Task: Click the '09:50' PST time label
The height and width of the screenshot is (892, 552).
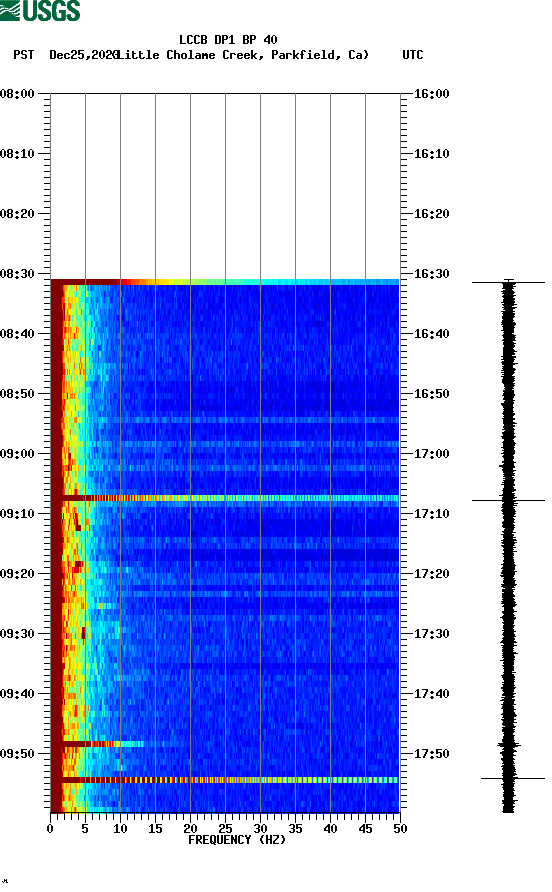Action: 18,754
